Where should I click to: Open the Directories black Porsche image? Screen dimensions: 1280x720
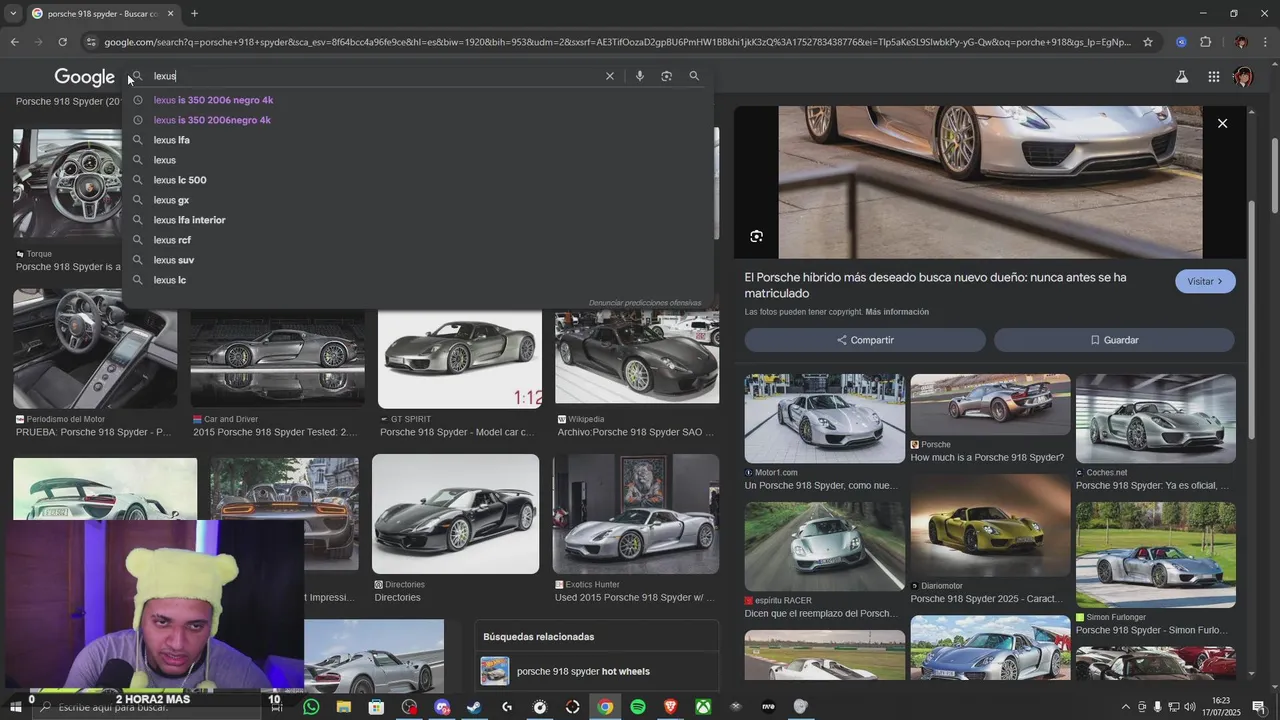pos(455,514)
